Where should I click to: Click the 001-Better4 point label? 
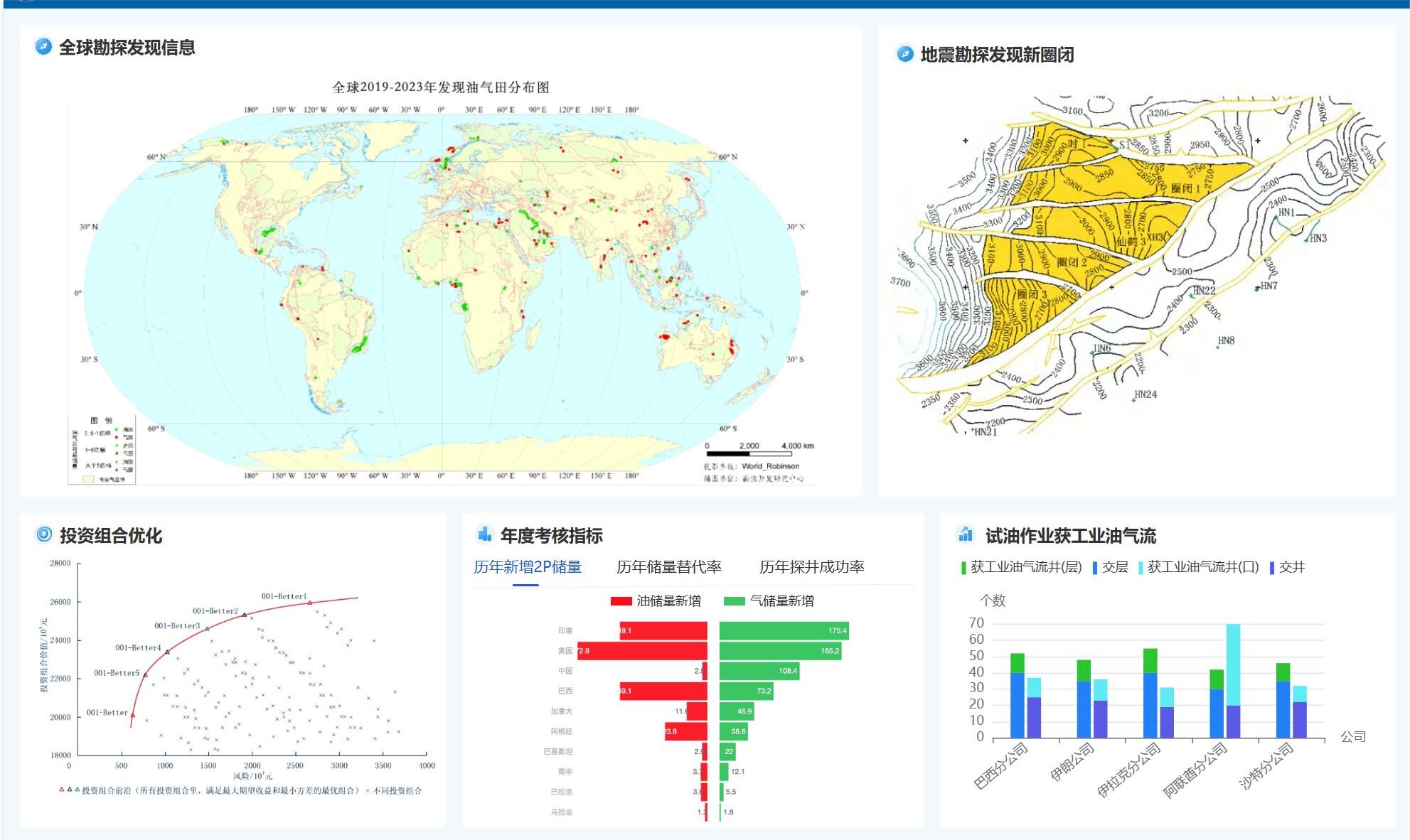(139, 648)
